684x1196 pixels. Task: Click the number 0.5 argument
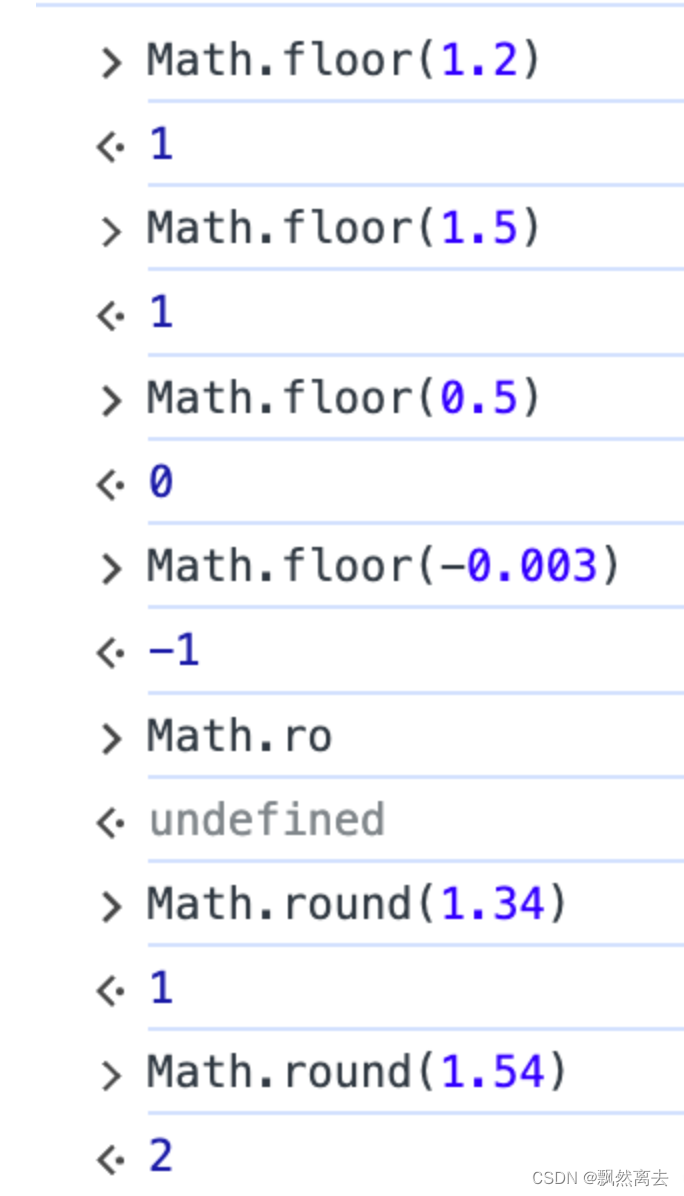[480, 398]
